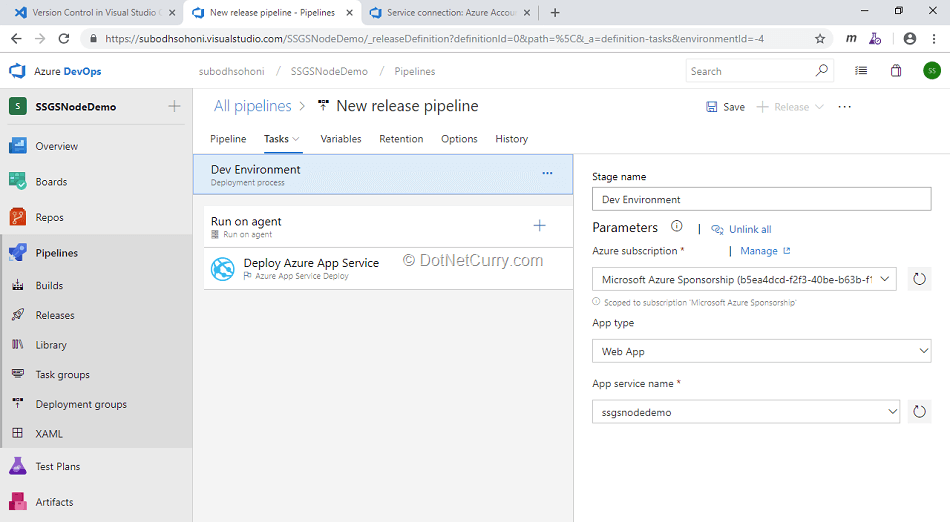Open the SSGSNodeDemo project in the sidebar
This screenshot has width=950, height=522.
click(75, 107)
